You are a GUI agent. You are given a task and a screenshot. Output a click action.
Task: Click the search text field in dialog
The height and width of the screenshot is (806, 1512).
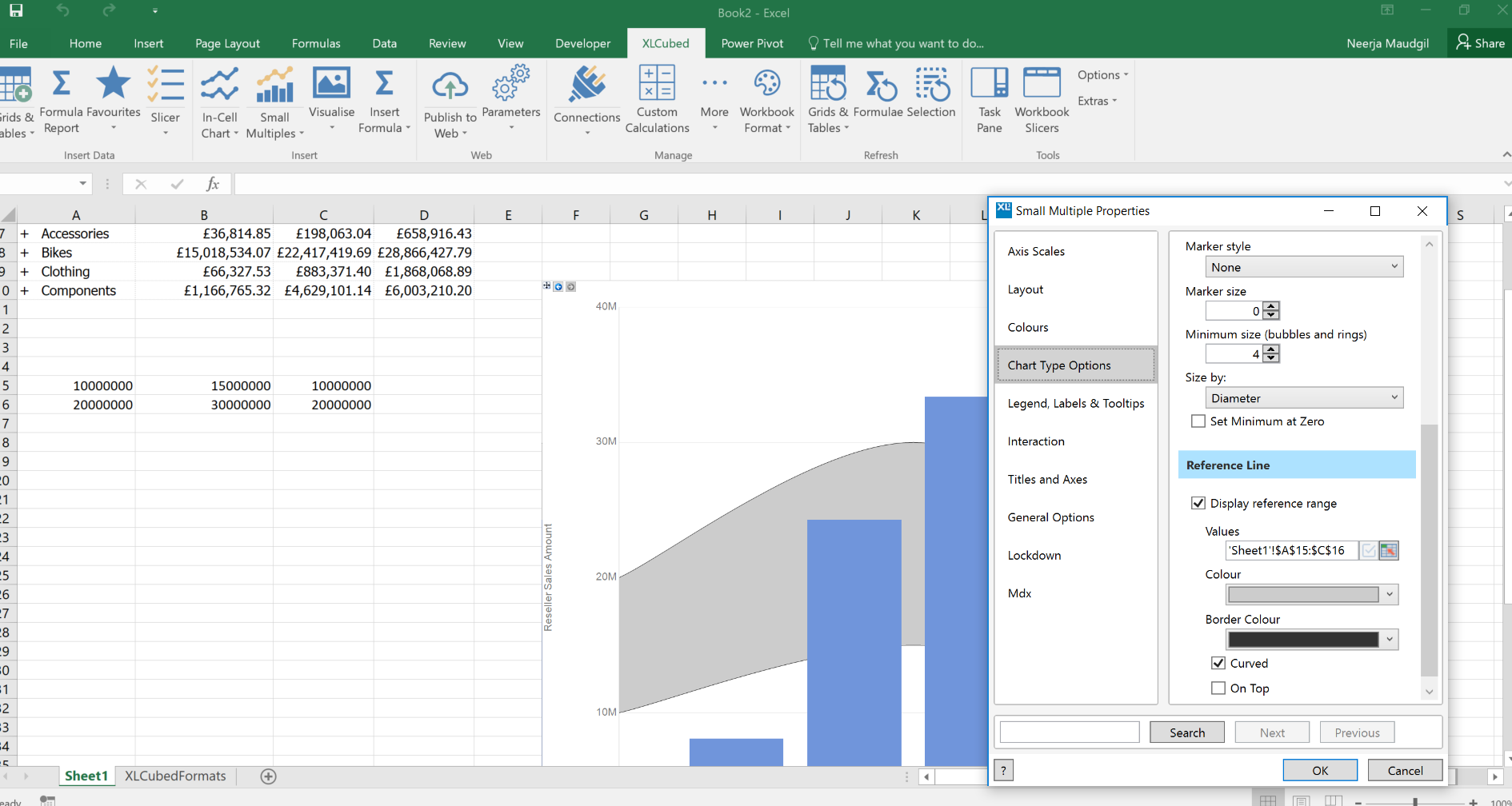(x=1070, y=732)
